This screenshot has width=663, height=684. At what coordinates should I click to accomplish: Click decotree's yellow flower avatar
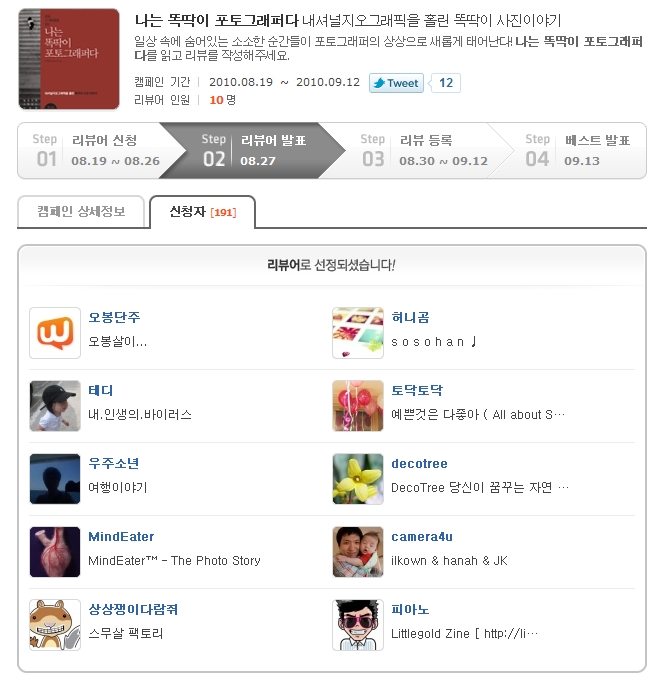coord(358,479)
